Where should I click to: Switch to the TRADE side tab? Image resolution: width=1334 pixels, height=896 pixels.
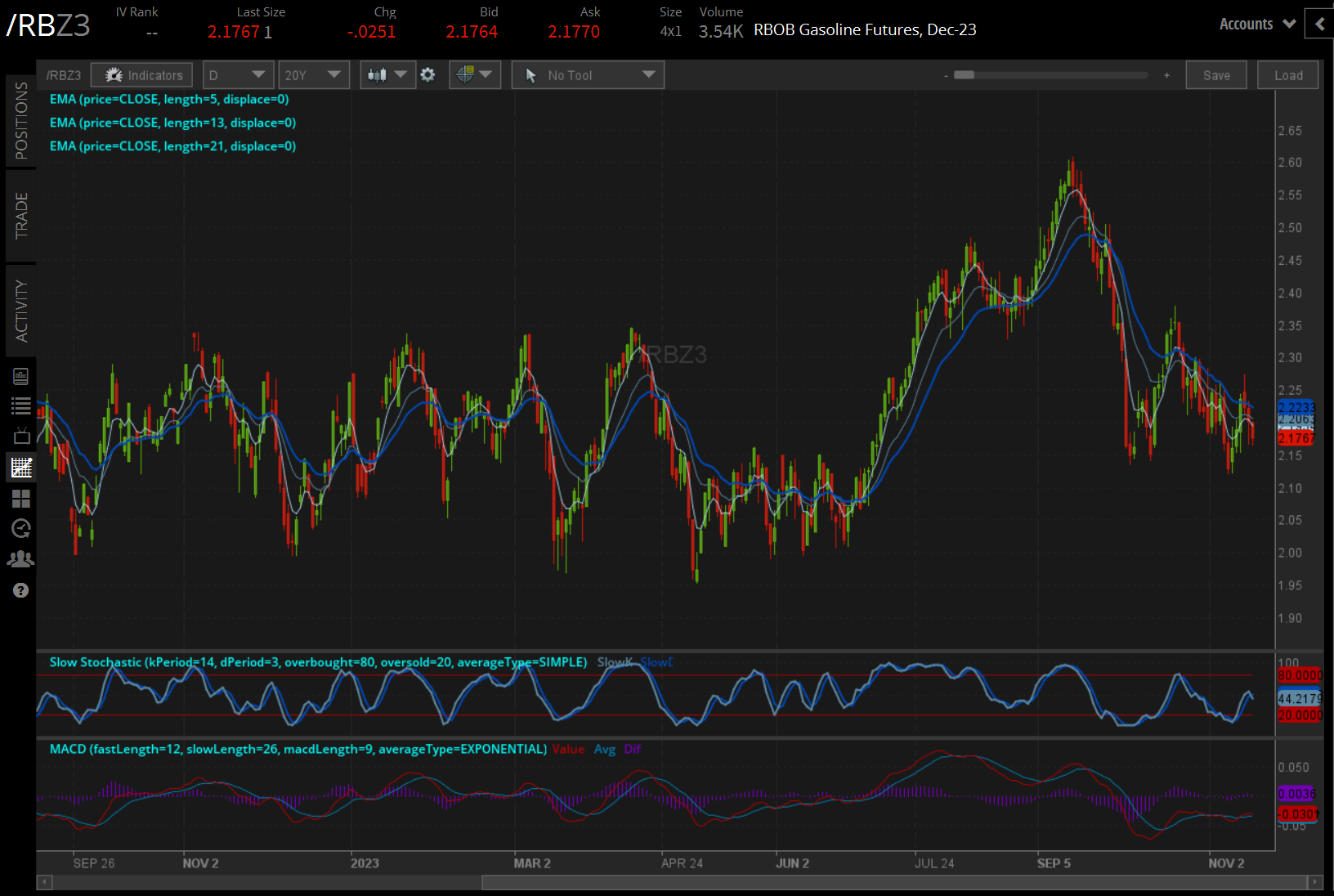point(21,216)
